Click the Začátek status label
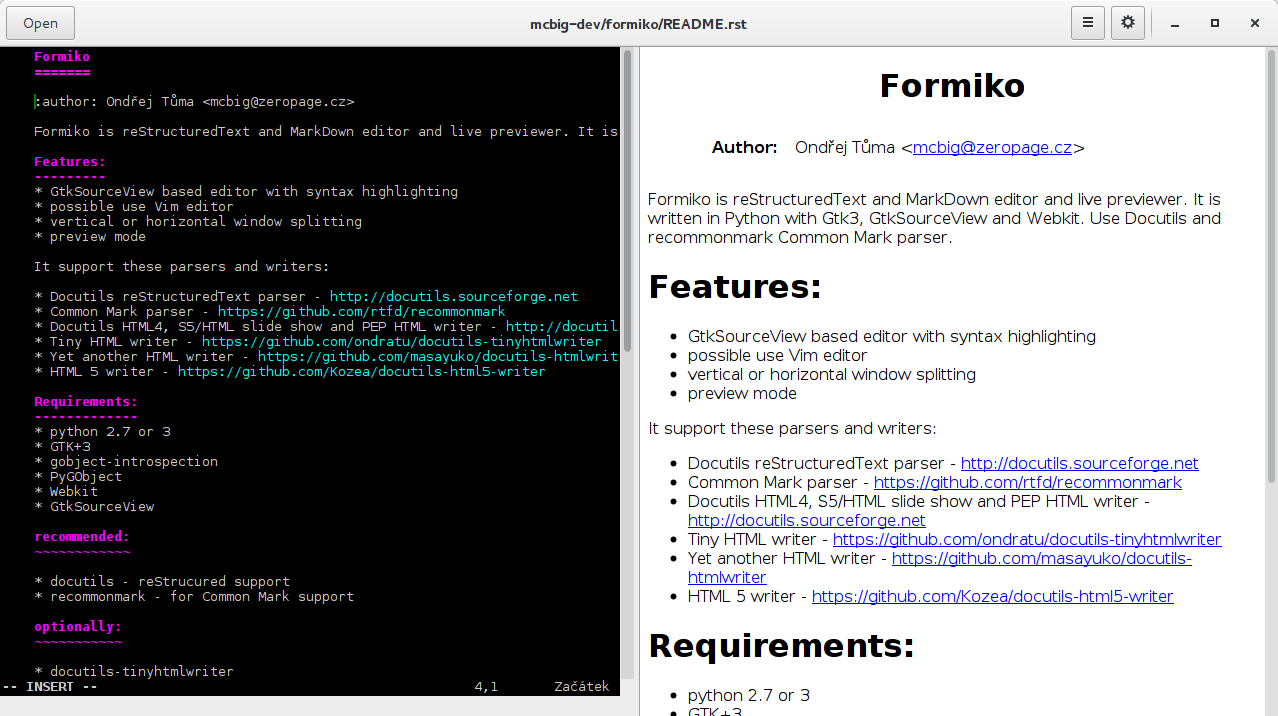The width and height of the screenshot is (1278, 716). pyautogui.click(x=581, y=687)
